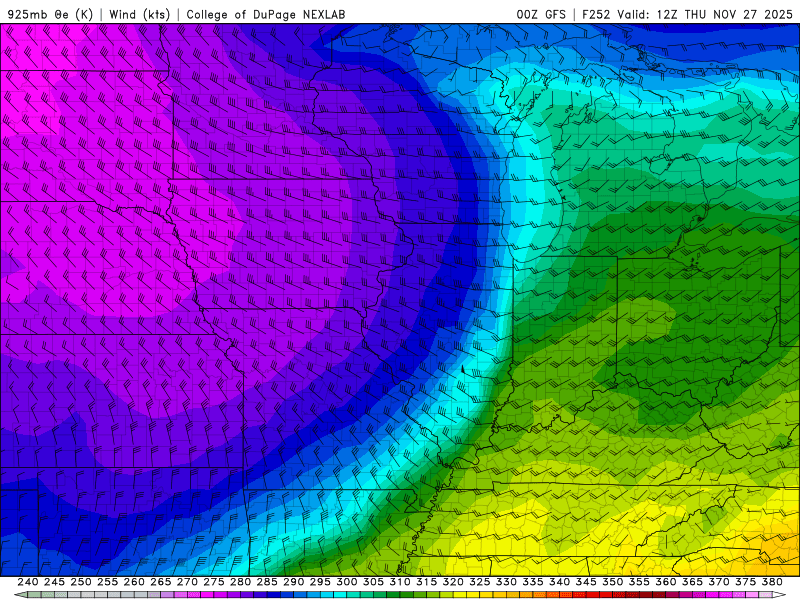Screen dimensions: 800x600
Task: Click the 245 value on the color scale
Action: click(x=54, y=582)
